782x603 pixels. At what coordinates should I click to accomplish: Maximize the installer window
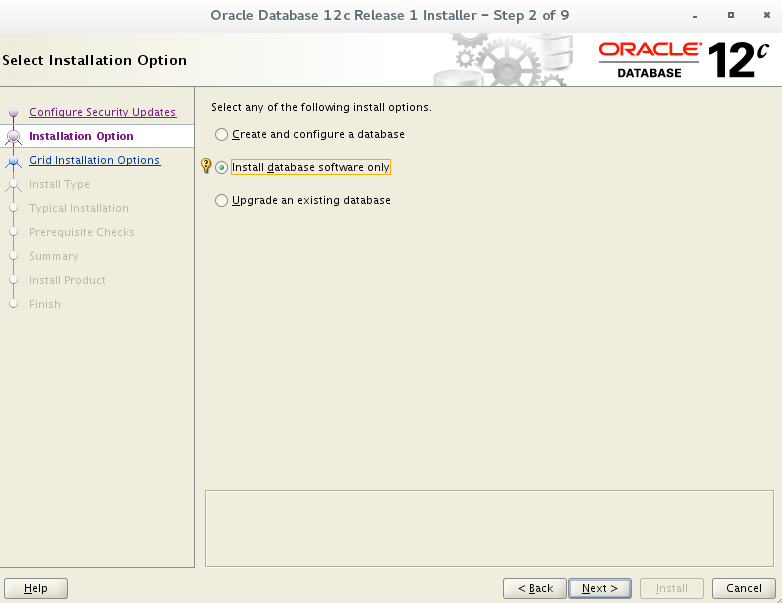click(x=731, y=15)
